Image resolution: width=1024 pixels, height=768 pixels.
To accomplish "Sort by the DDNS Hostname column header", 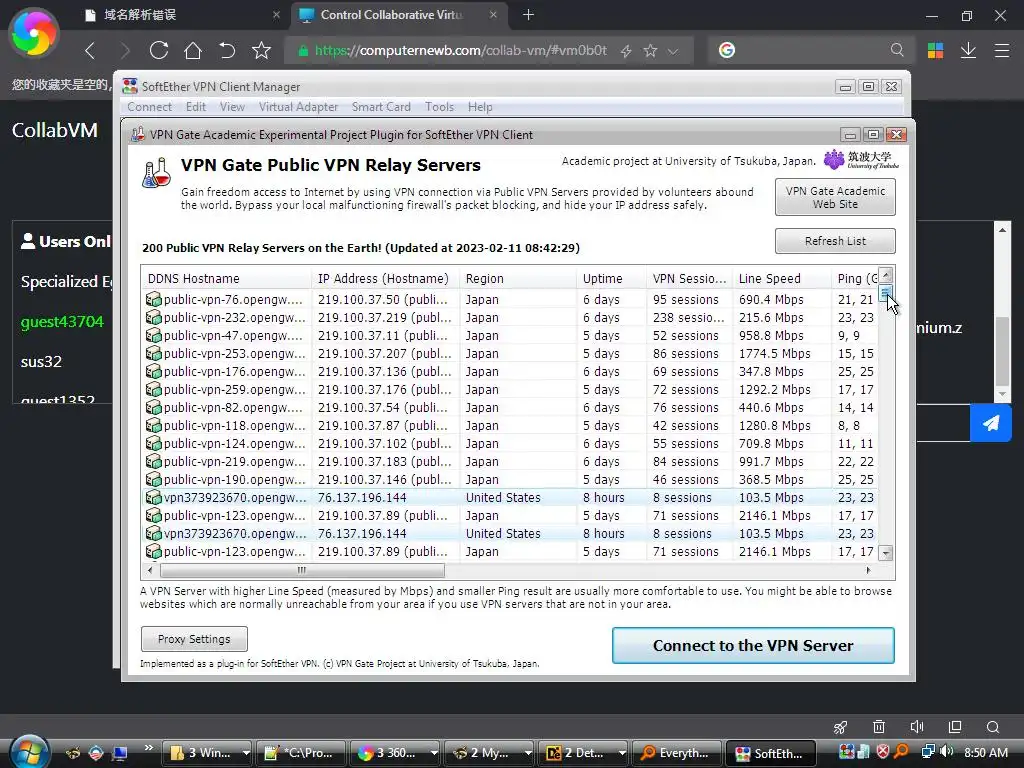I will 226,279.
